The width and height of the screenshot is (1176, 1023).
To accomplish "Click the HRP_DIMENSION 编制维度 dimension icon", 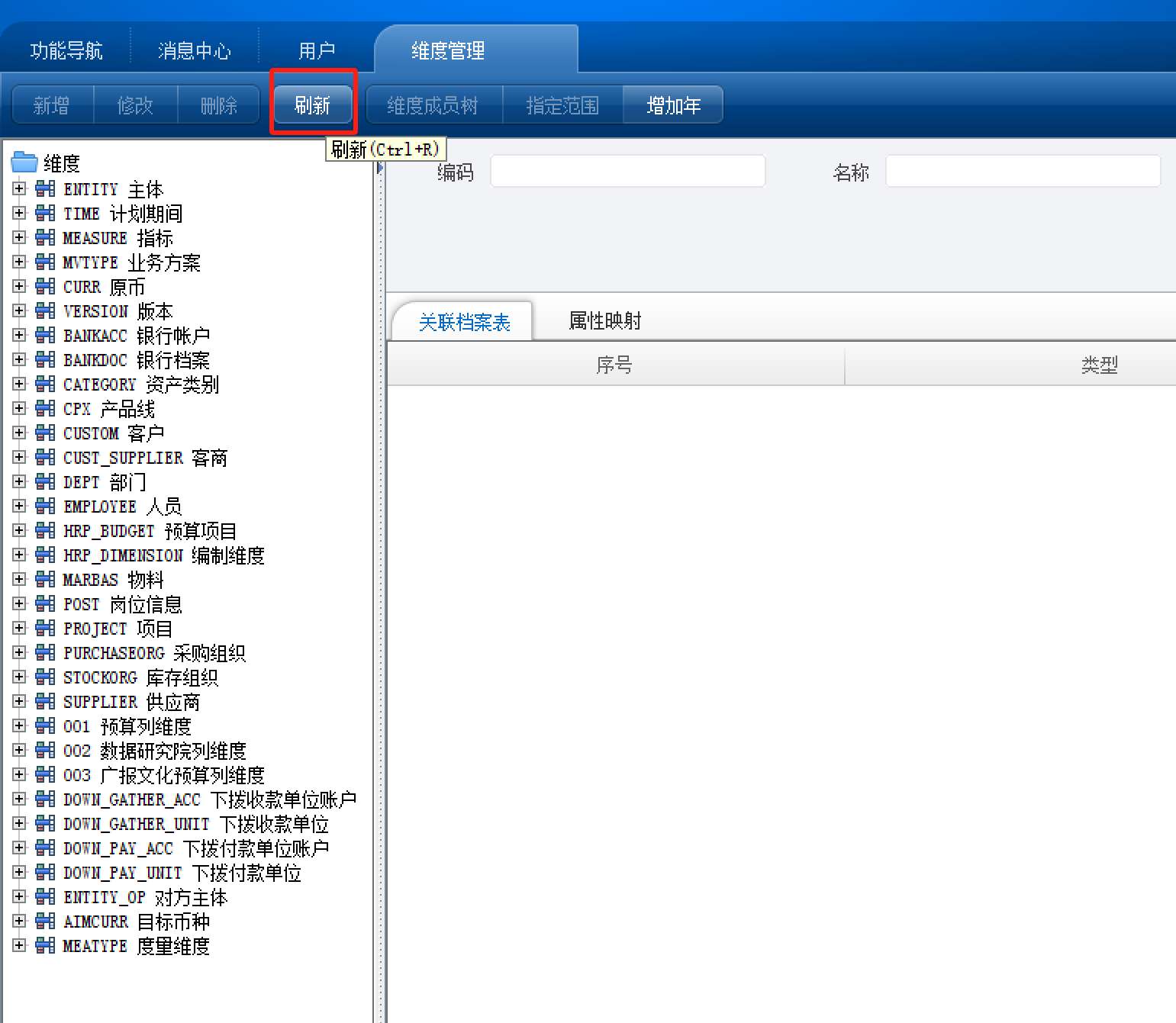I will 46,555.
